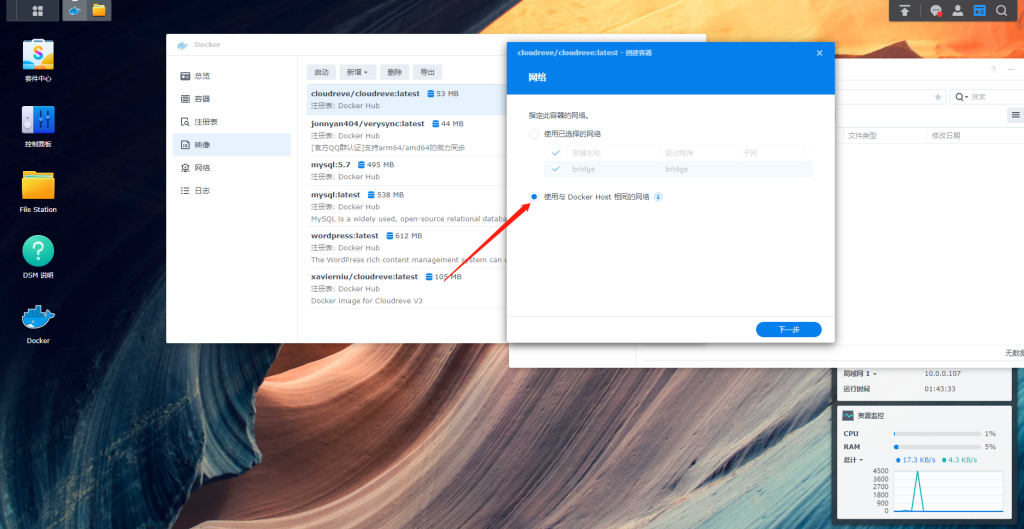Open the notifications chat-bubble icon
This screenshot has height=529, width=1024.
(x=936, y=10)
